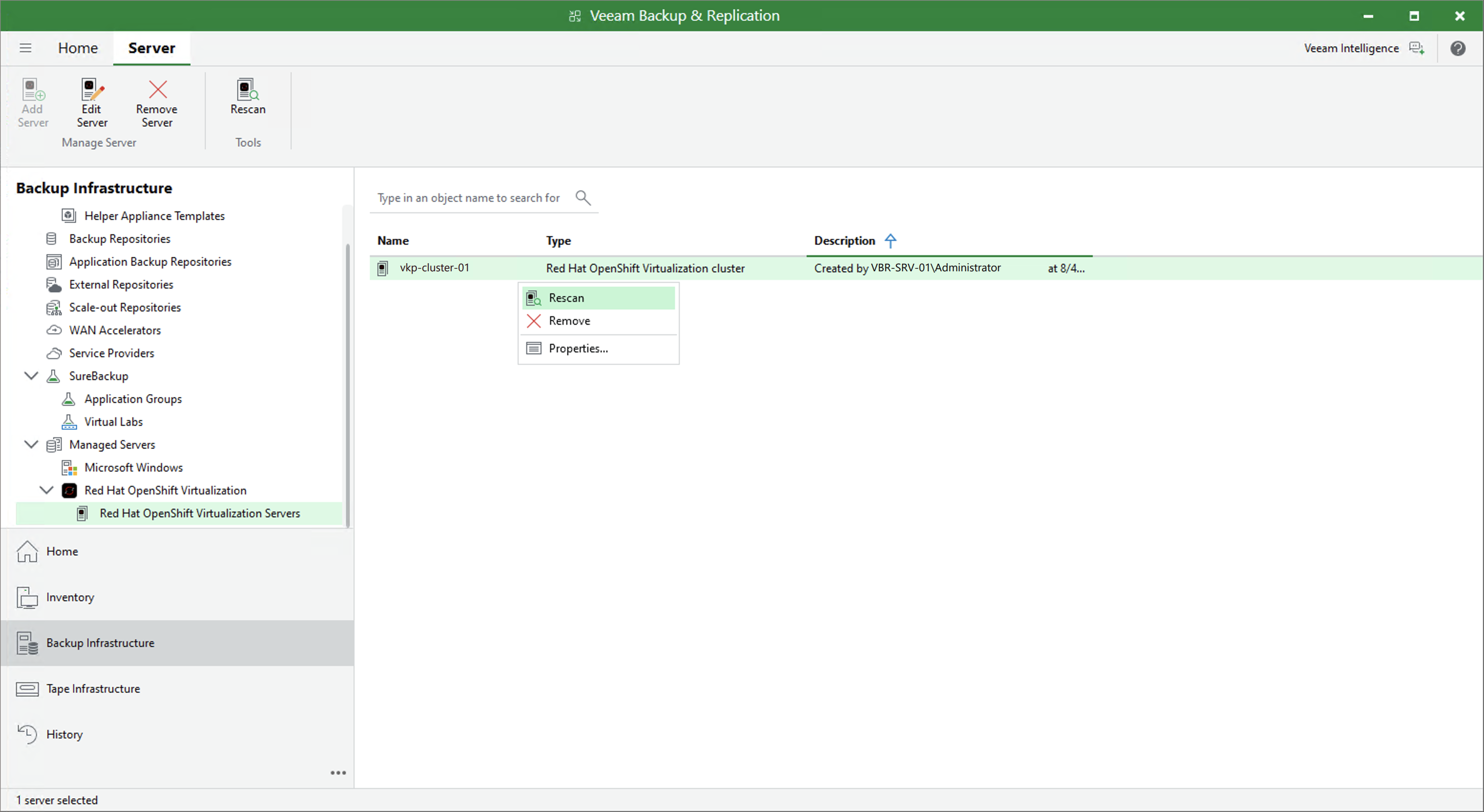Viewport: 1484px width, 812px height.
Task: Open the Inventory view icon
Action: (27, 598)
